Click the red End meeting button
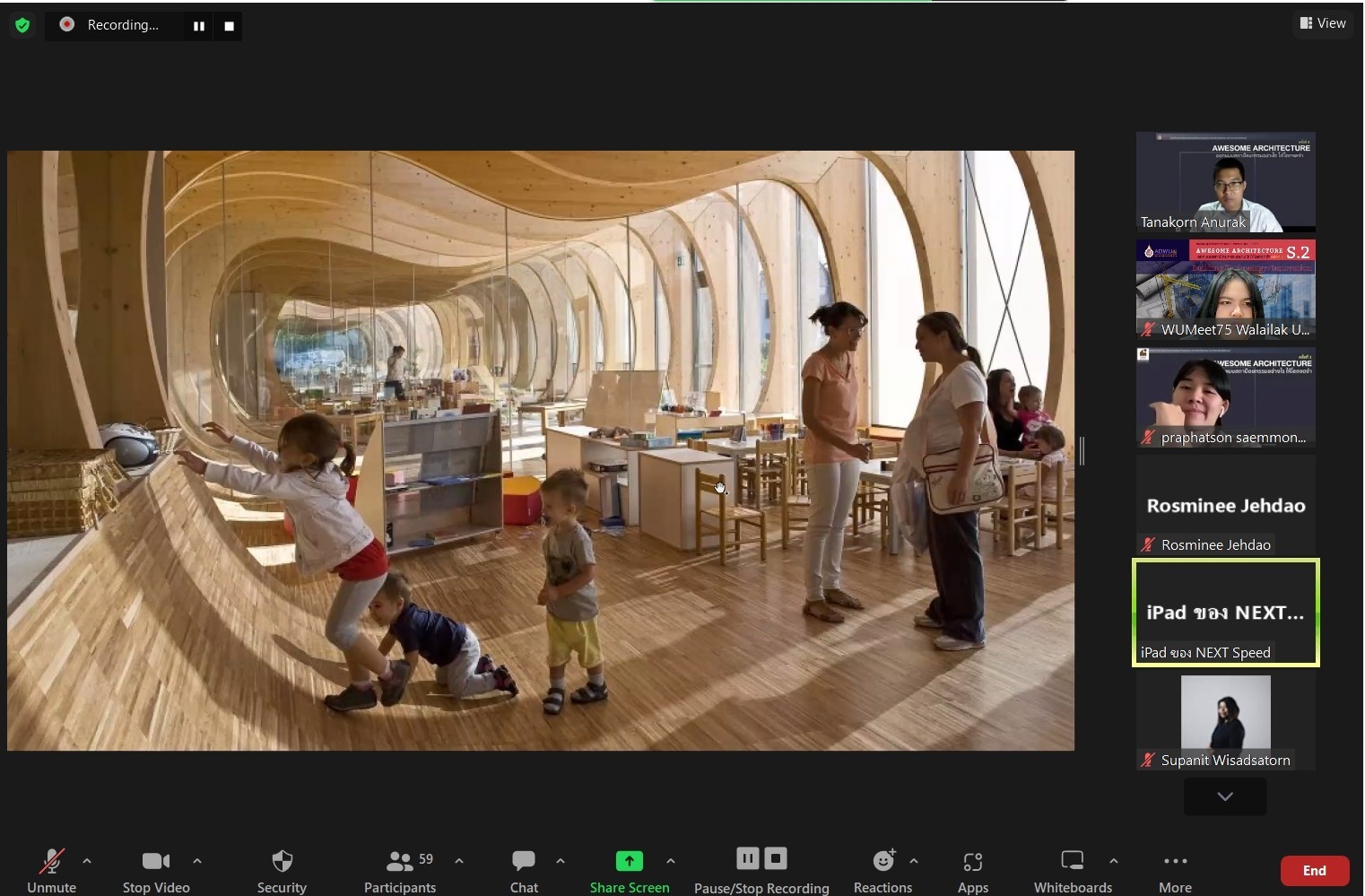 point(1314,870)
